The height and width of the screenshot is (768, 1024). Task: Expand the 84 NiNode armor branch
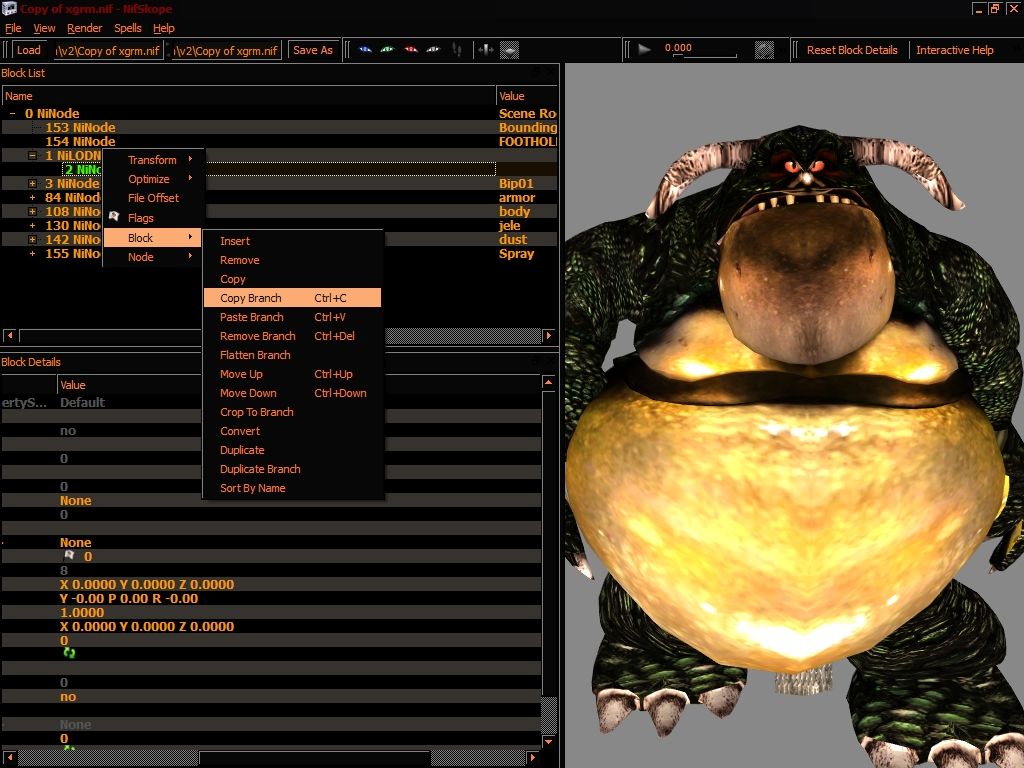click(33, 198)
